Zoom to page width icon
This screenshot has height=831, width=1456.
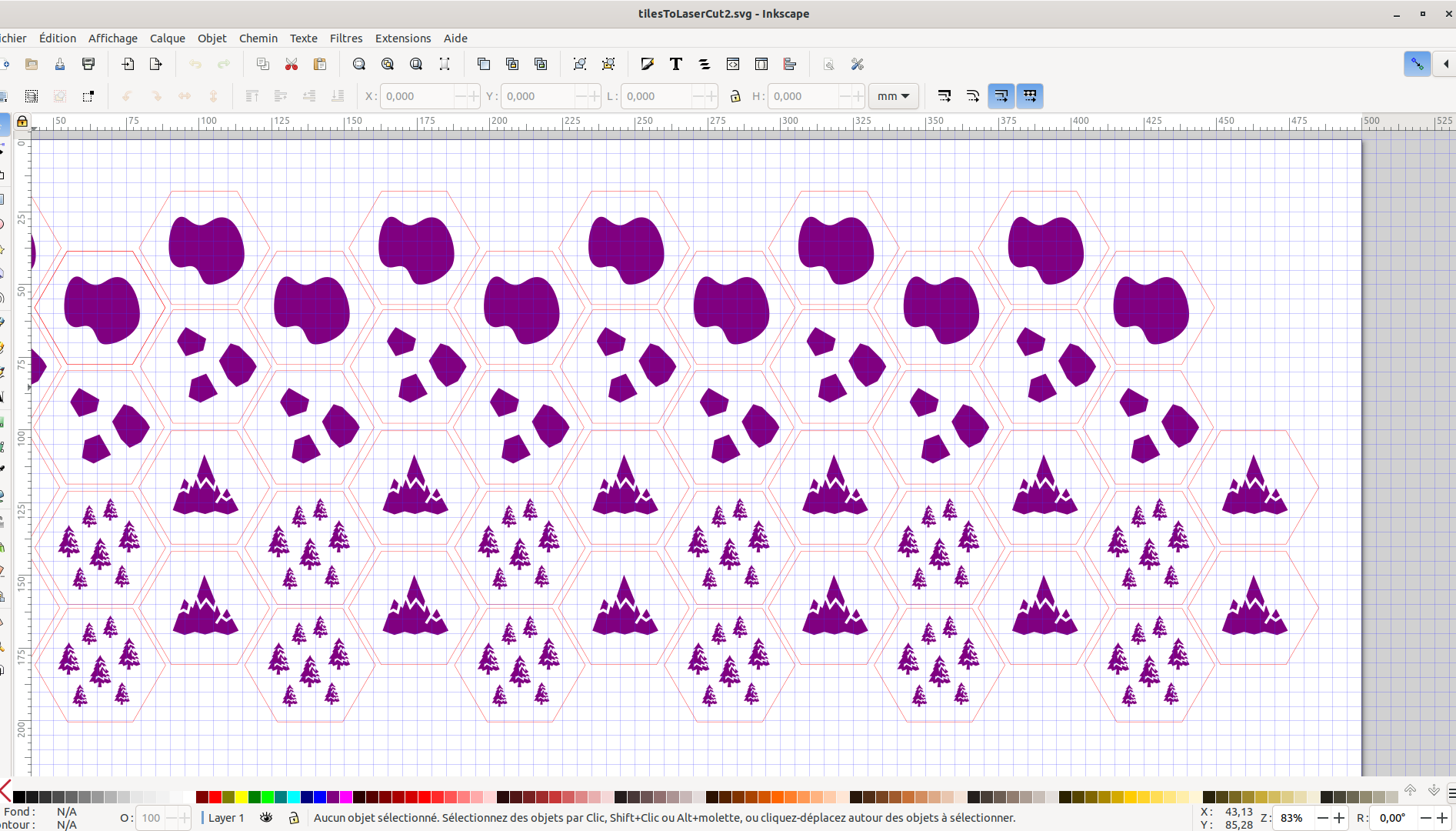[445, 64]
